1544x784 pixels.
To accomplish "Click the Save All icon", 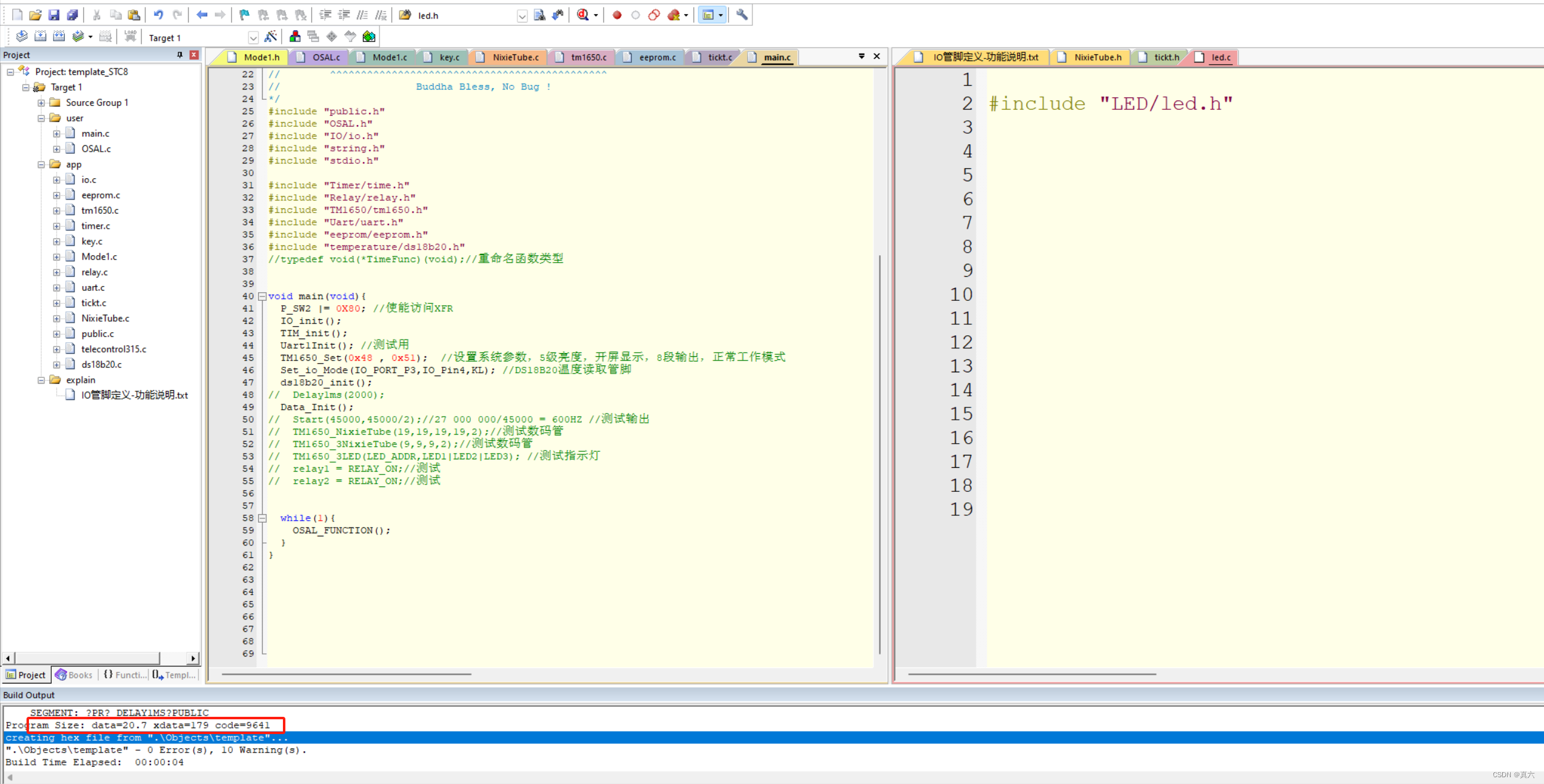I will pos(72,15).
